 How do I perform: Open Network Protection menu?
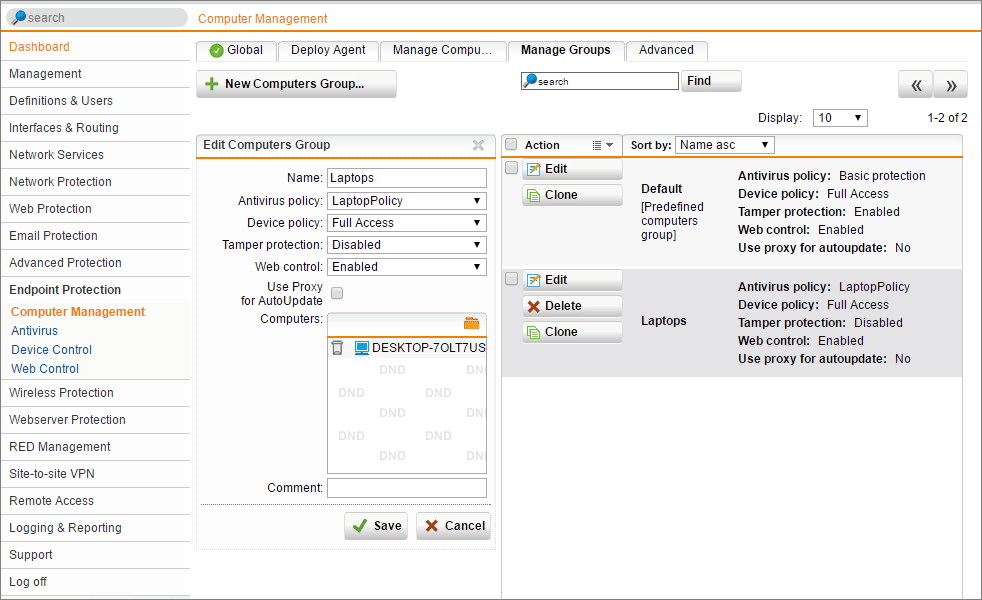[60, 182]
